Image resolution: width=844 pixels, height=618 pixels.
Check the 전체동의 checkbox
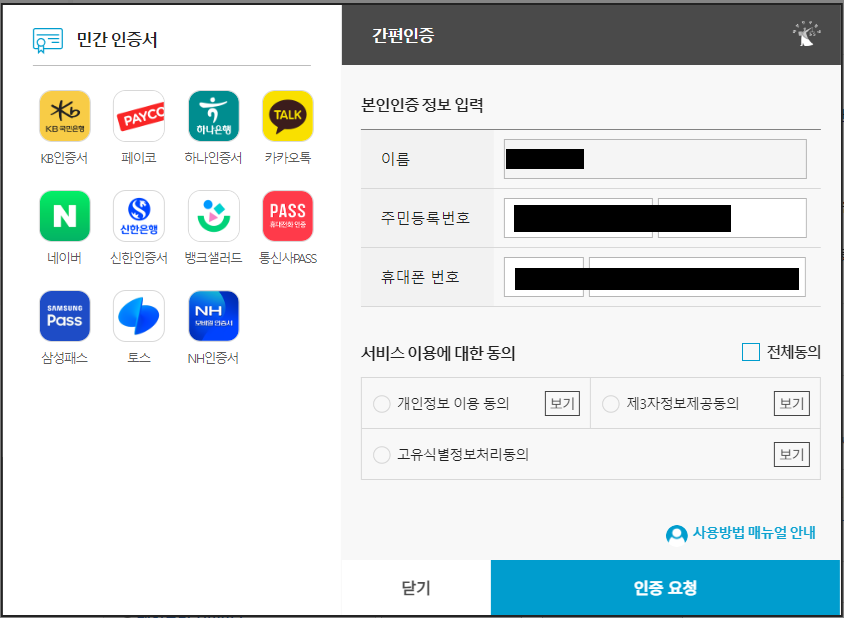click(750, 352)
